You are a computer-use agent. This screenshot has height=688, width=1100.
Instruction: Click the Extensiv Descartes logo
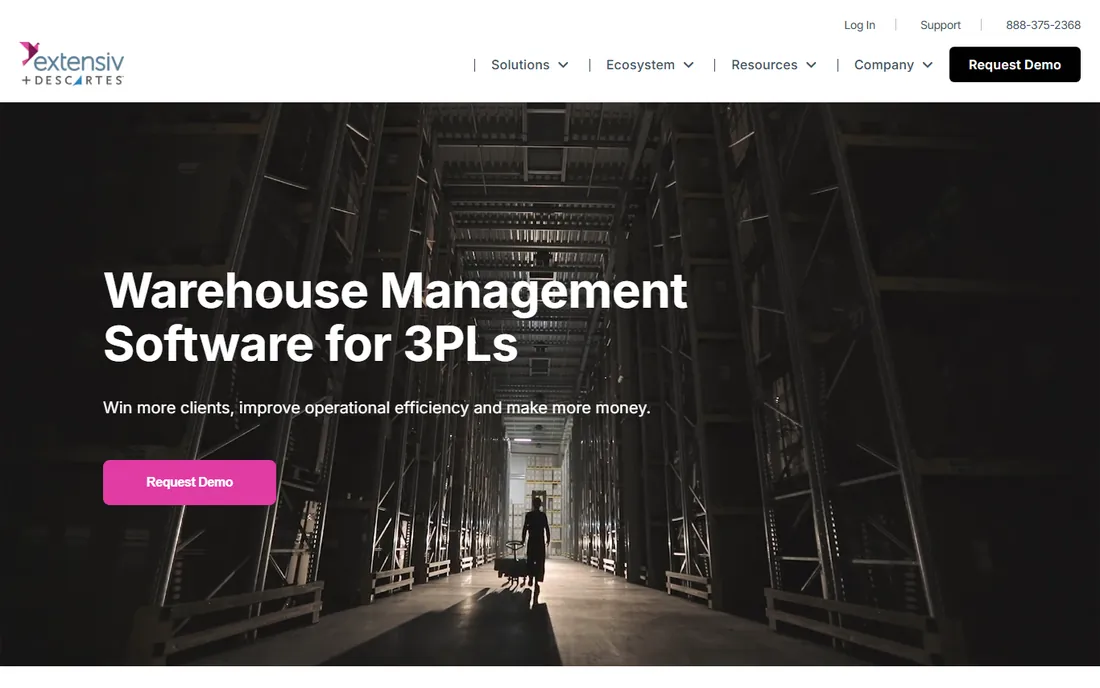coord(72,64)
